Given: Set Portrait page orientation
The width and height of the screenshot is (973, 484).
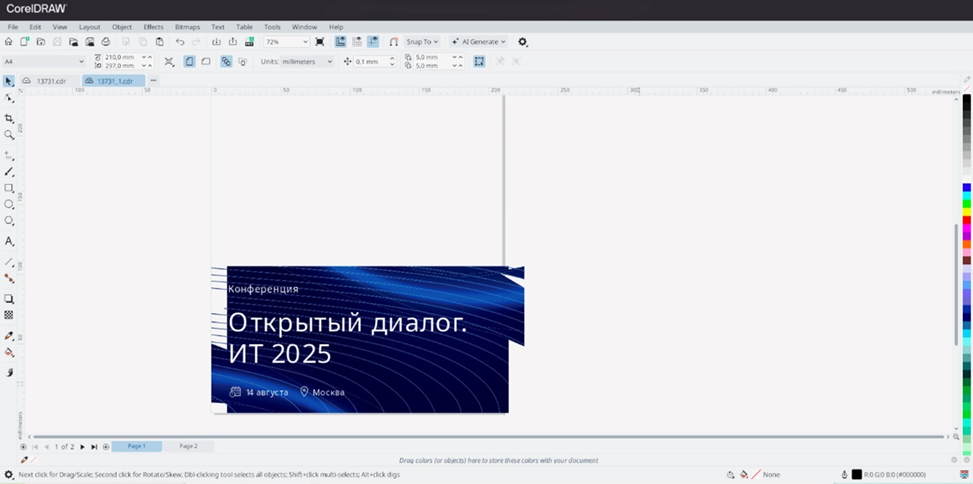Looking at the screenshot, I should 189,61.
